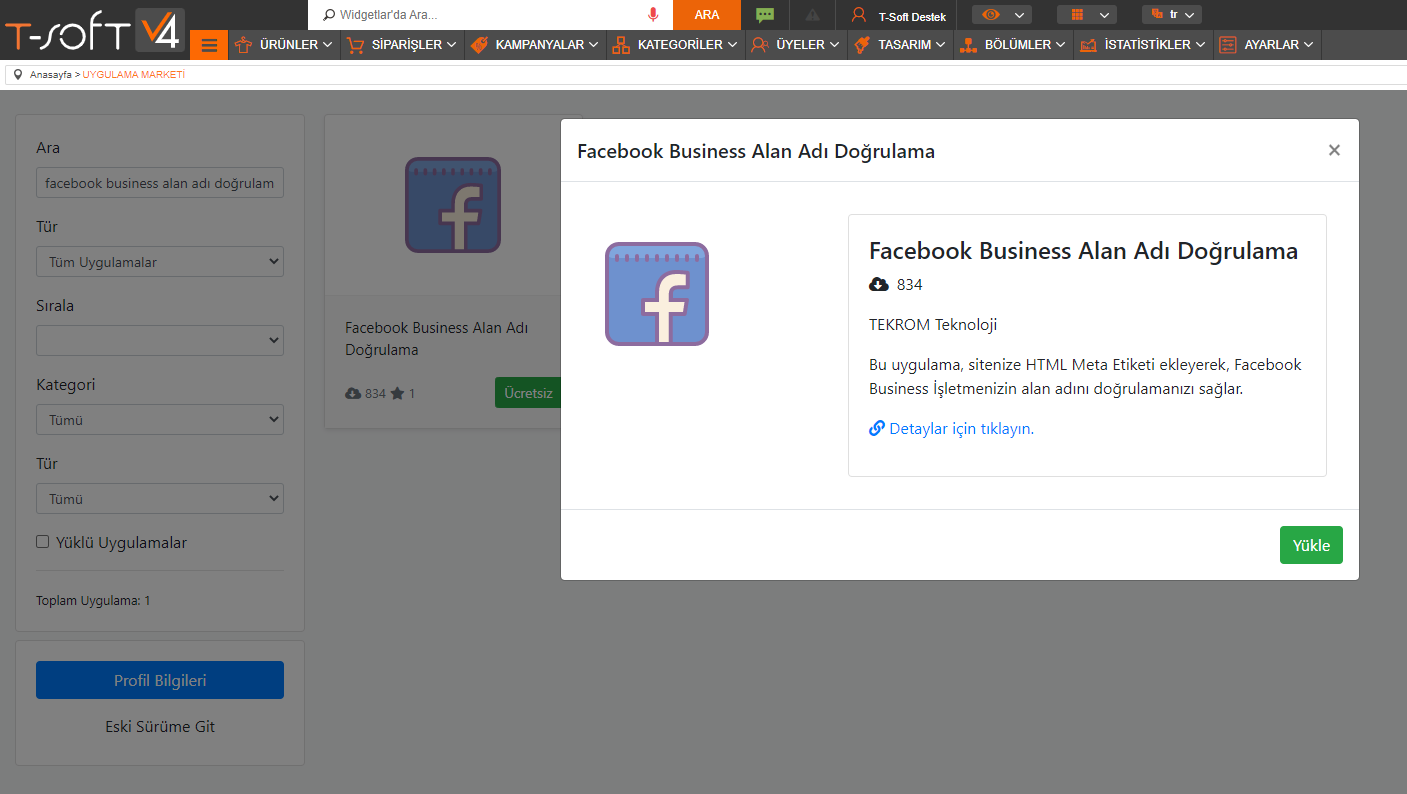1407x794 pixels.
Task: Click the T-Soft Destek user icon
Action: 858,15
